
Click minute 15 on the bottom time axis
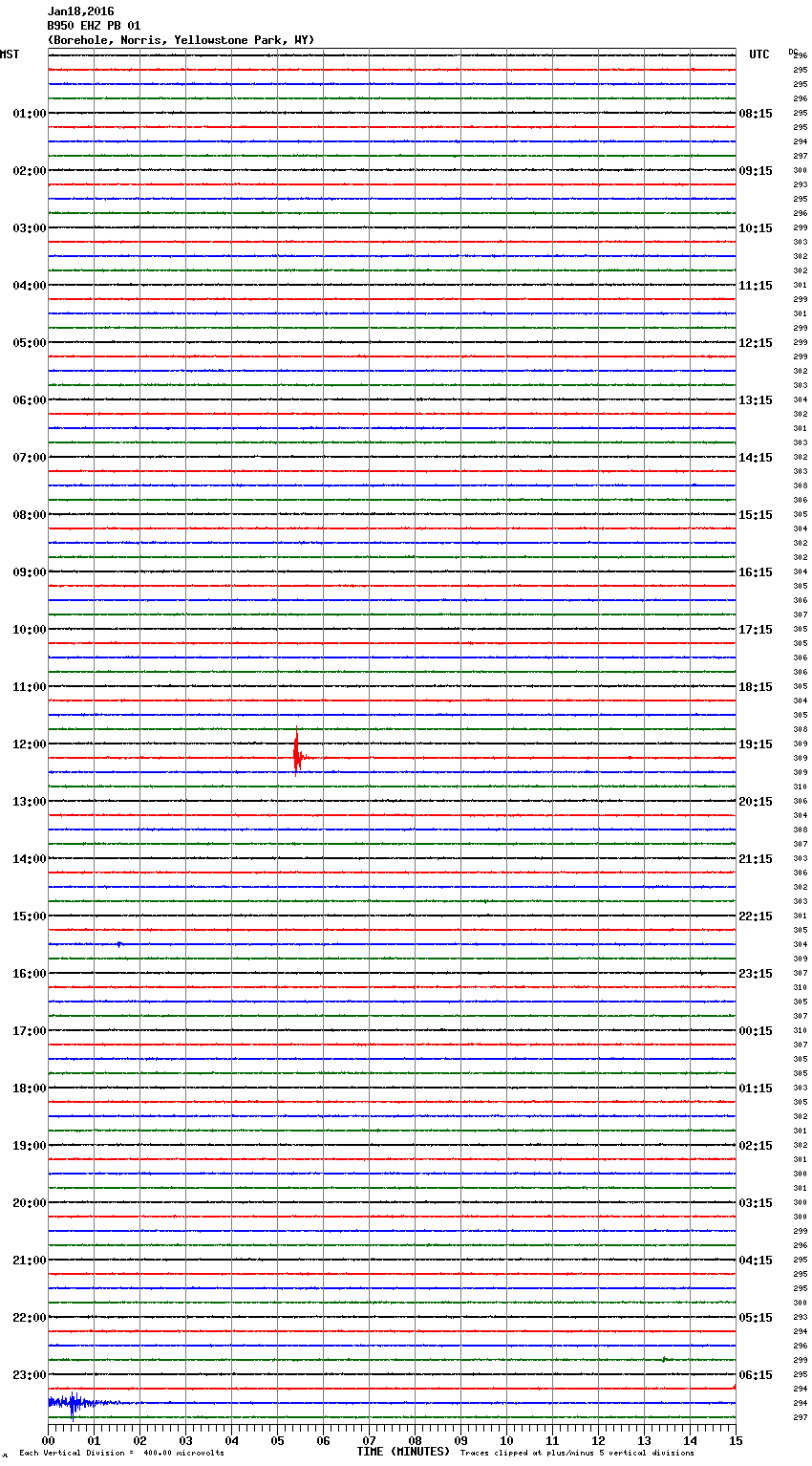736,1441
